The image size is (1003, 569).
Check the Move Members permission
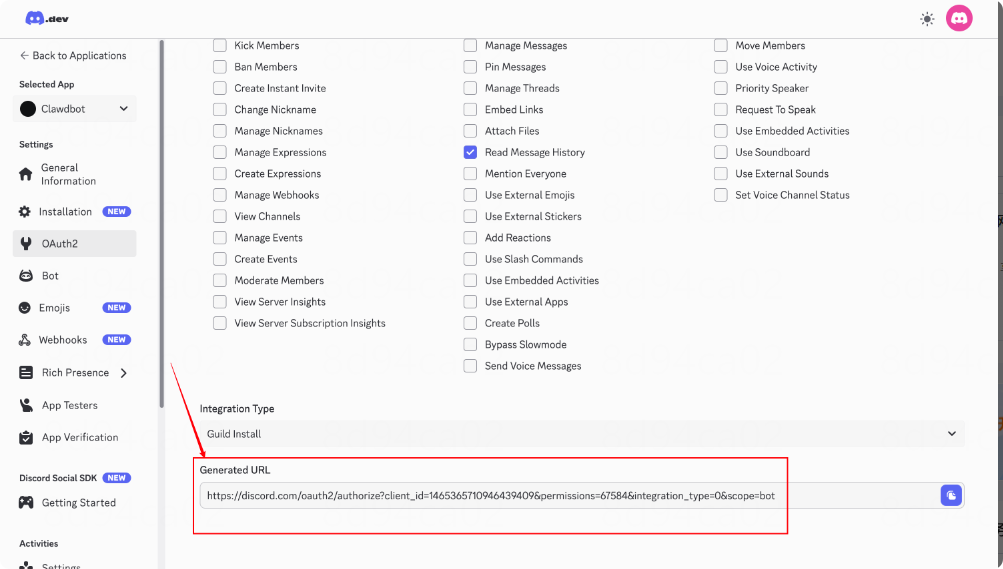(x=721, y=45)
